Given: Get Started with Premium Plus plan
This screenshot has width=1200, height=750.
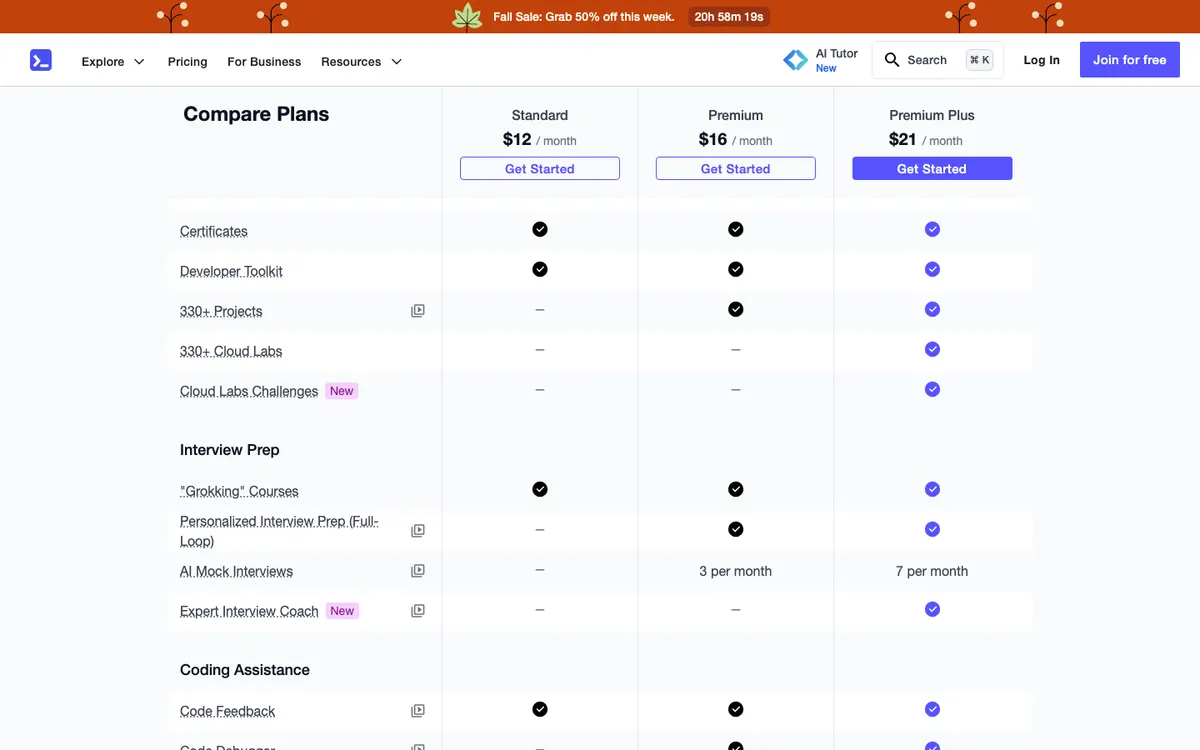Looking at the screenshot, I should point(932,169).
